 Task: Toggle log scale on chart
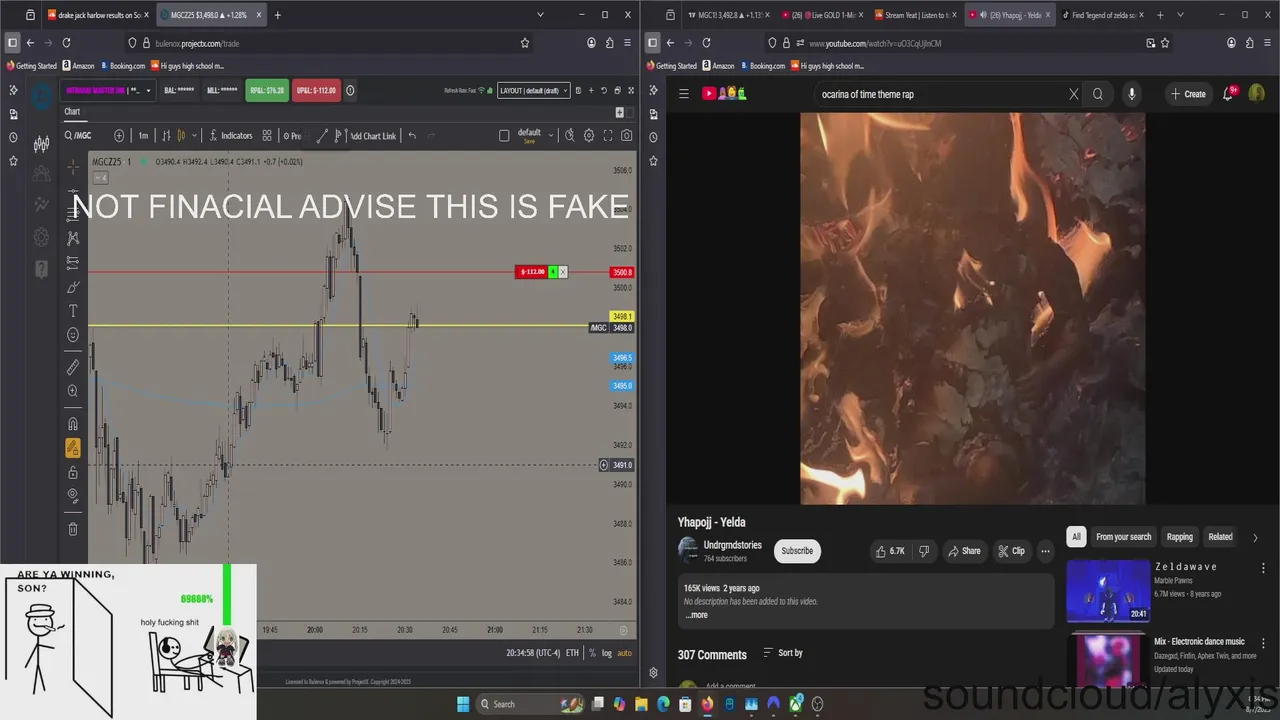click(607, 653)
